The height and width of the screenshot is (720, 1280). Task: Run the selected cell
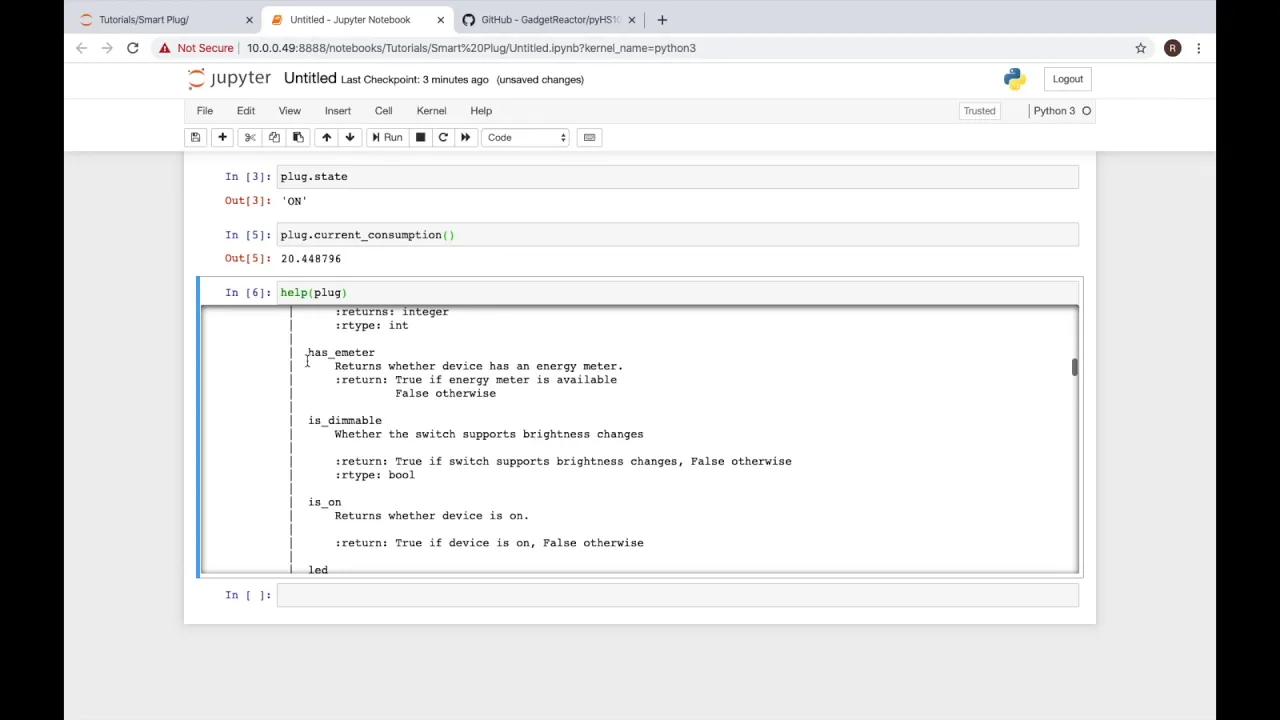click(386, 137)
